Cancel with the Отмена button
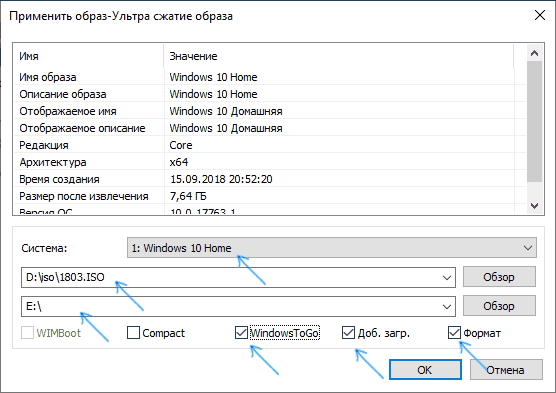This screenshot has height=393, width=556. click(506, 370)
